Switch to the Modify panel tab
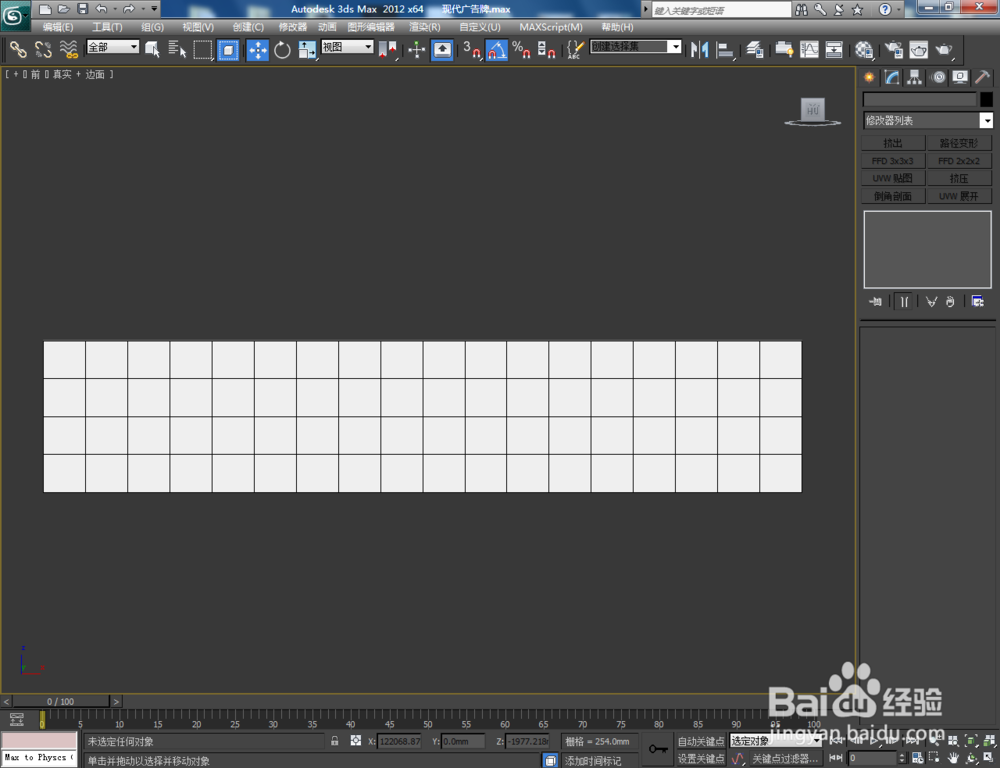Viewport: 1000px width, 768px height. click(x=892, y=78)
